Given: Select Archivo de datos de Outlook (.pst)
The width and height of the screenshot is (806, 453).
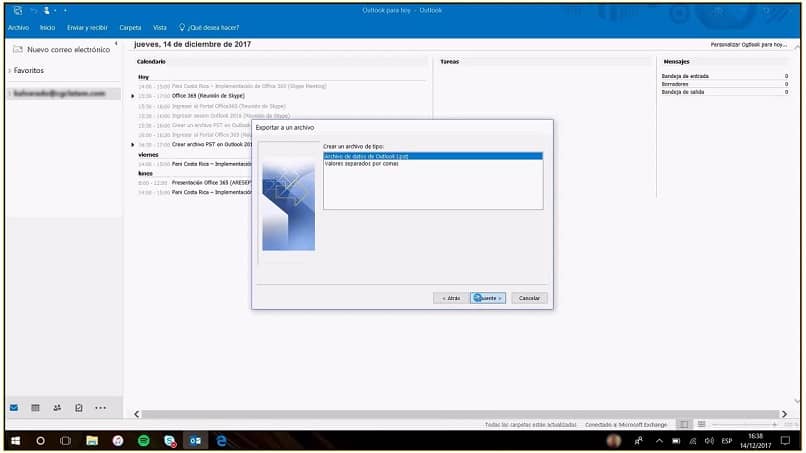Looking at the screenshot, I should (x=433, y=156).
